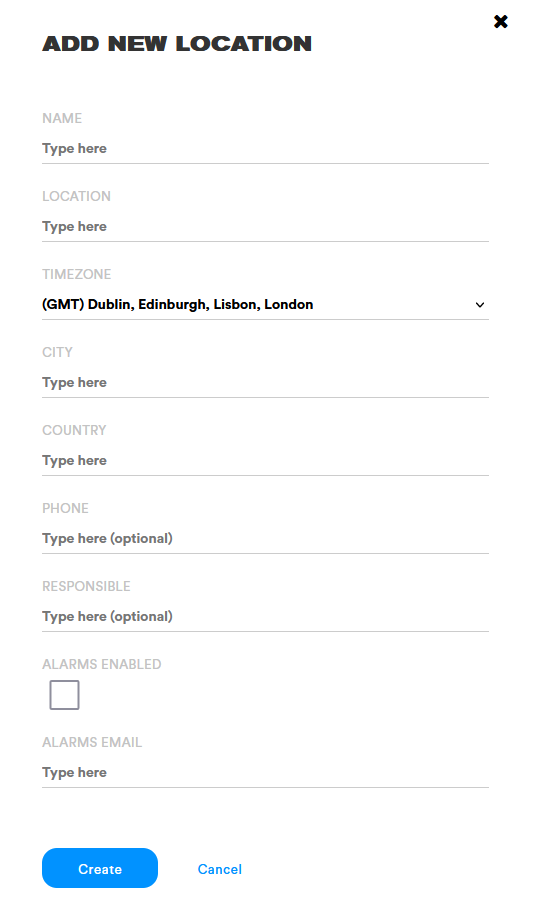
Task: Select the City input field
Action: click(x=265, y=383)
